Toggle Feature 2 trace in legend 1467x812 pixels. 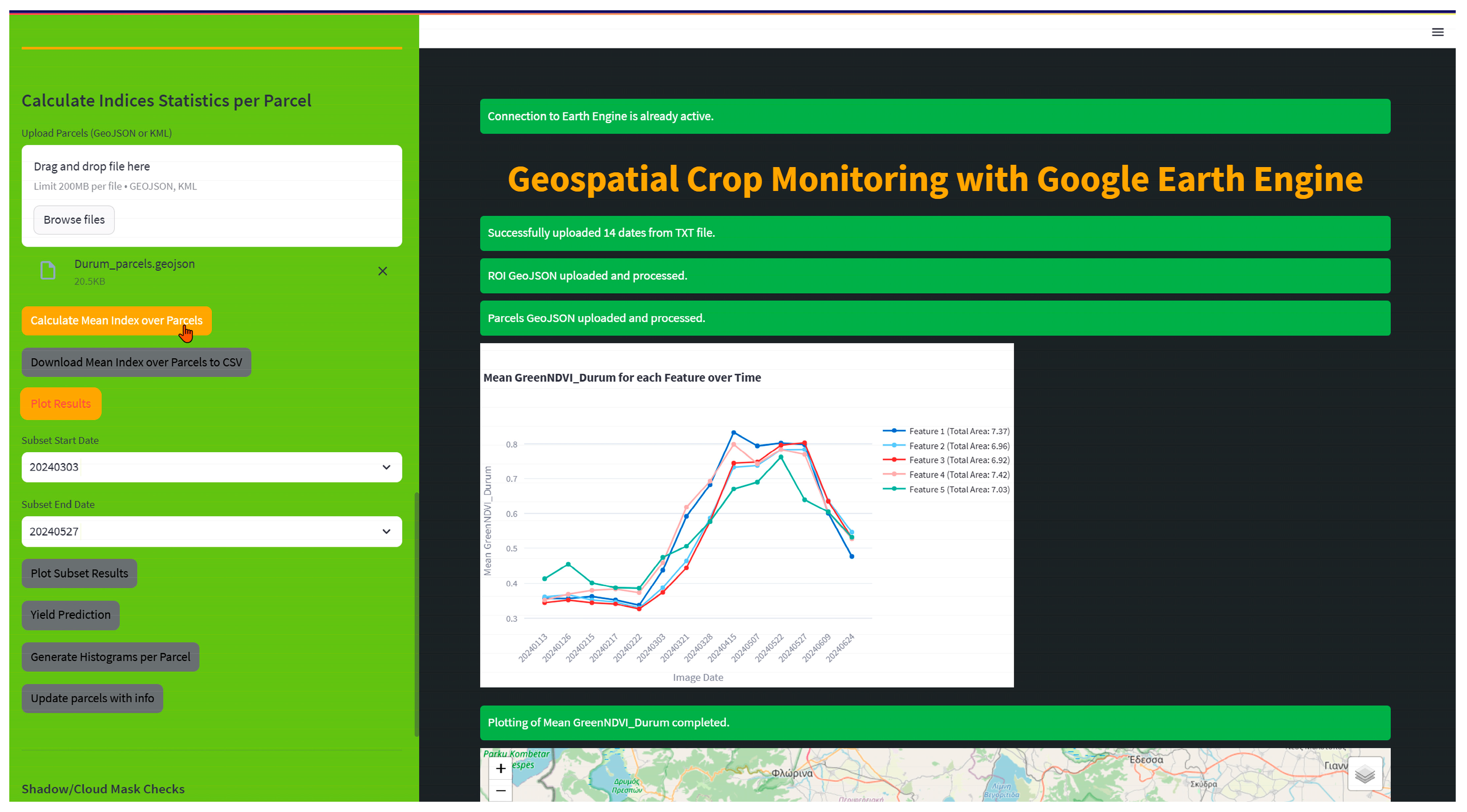pos(946,446)
